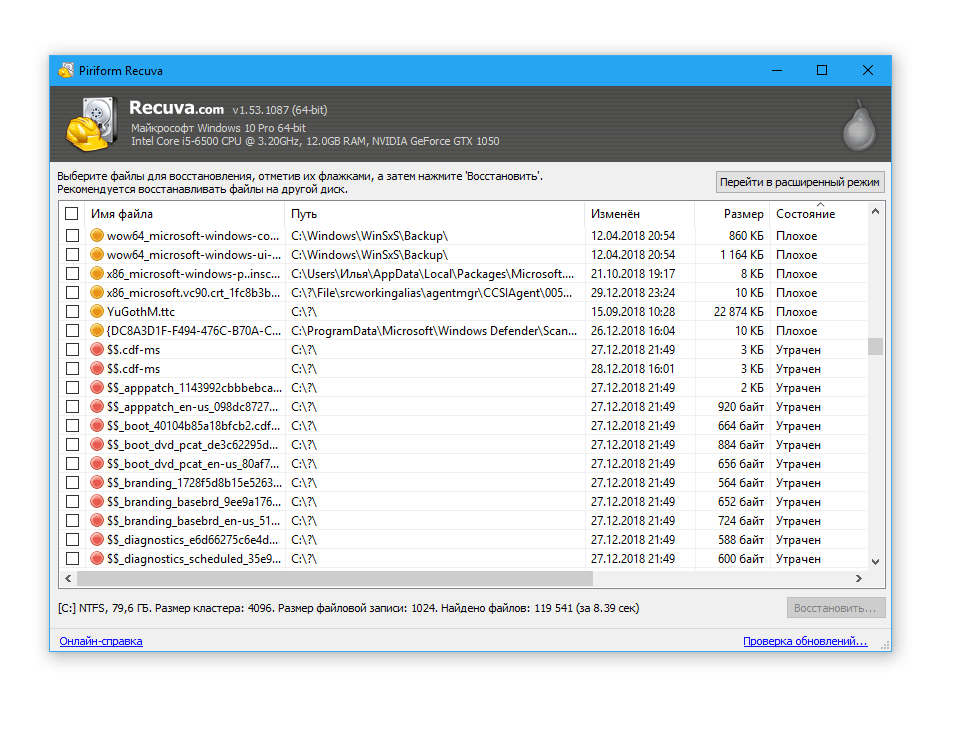Toggle the select-all checkbox in the header row
The image size is (961, 732).
click(x=72, y=214)
